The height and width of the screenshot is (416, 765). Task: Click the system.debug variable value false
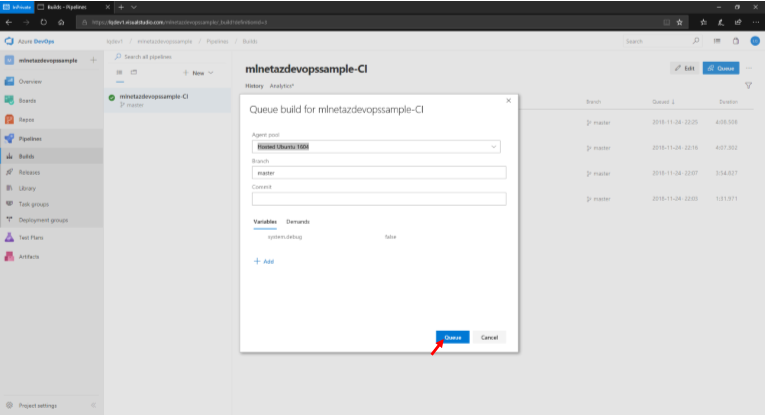(390, 237)
